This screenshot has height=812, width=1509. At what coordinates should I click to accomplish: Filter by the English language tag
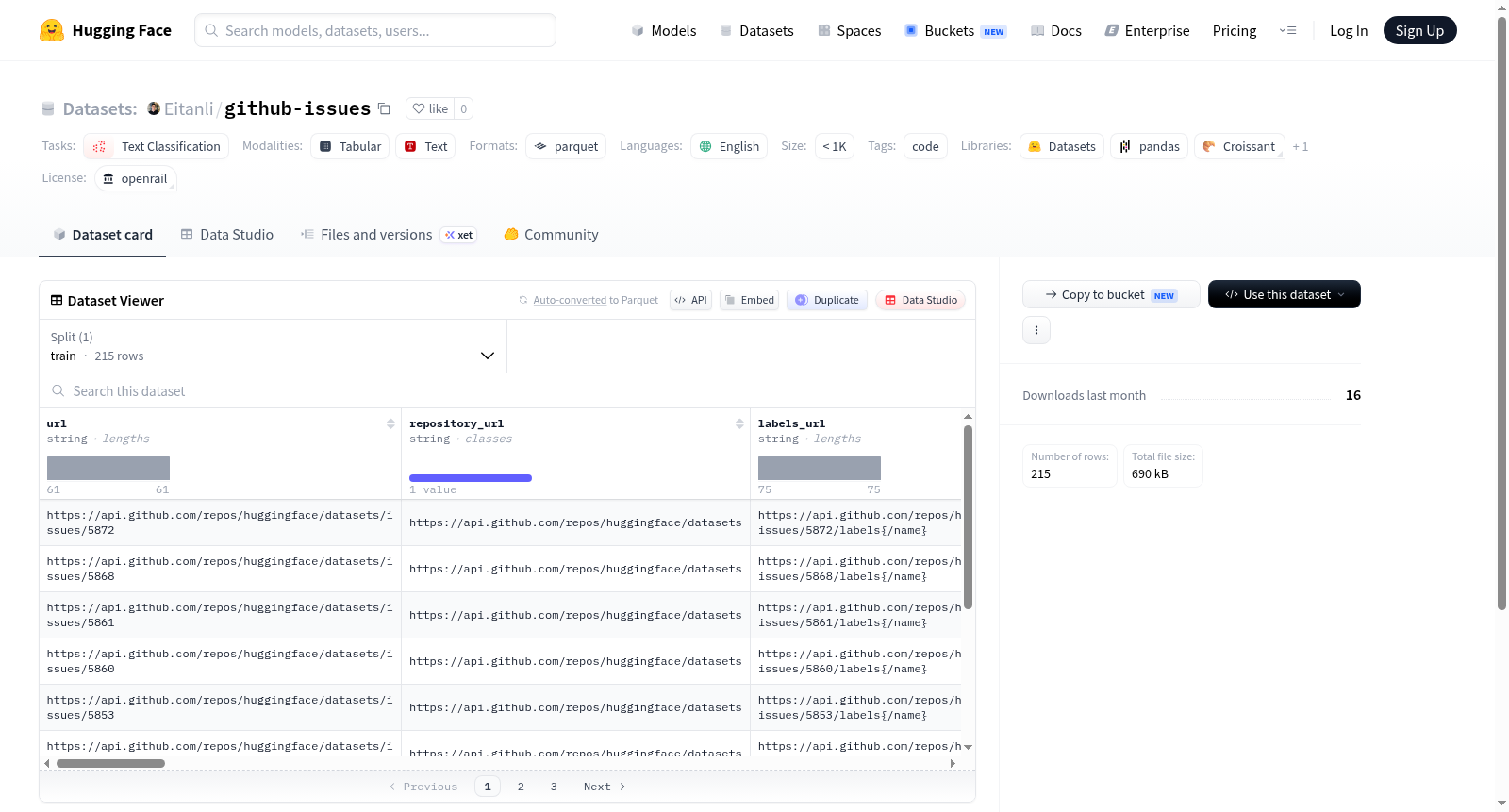coord(729,146)
